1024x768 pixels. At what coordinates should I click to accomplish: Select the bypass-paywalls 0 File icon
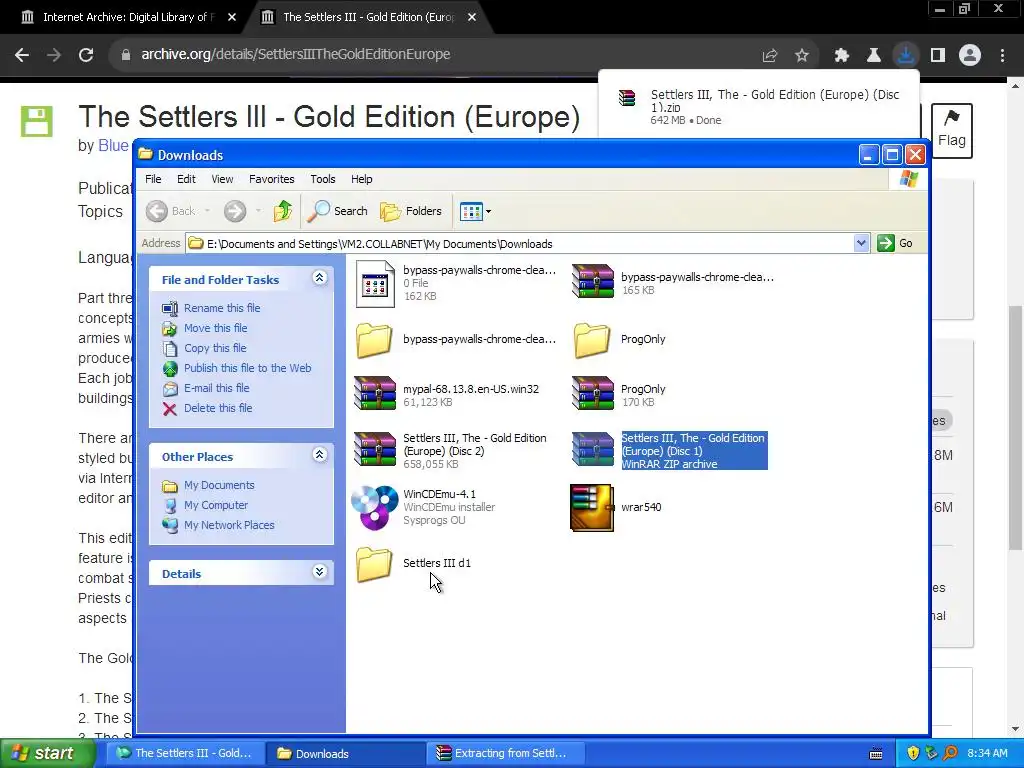click(x=375, y=283)
